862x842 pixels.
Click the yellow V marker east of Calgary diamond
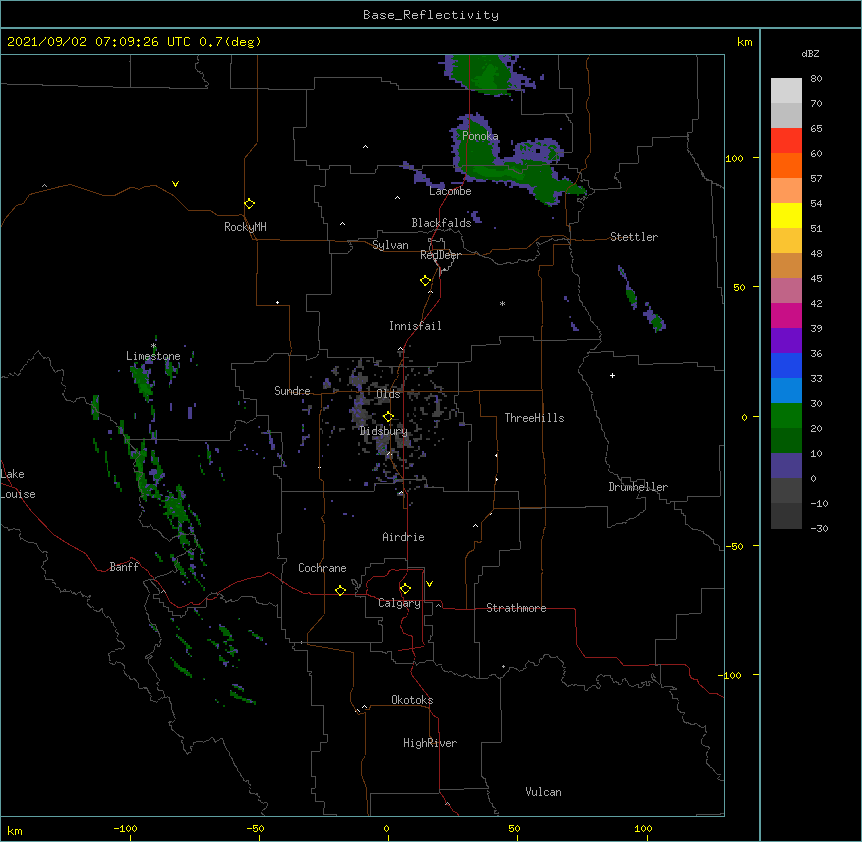point(429,584)
